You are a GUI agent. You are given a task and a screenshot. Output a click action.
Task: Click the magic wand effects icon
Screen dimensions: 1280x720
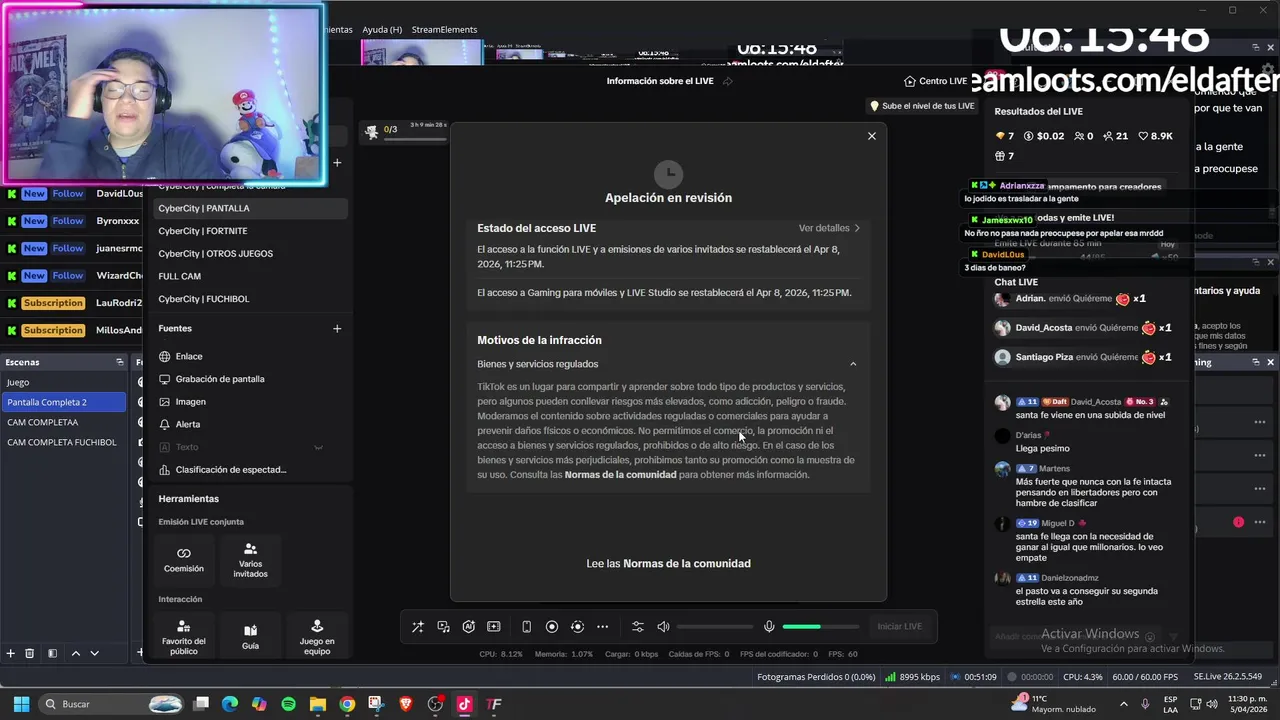[418, 626]
